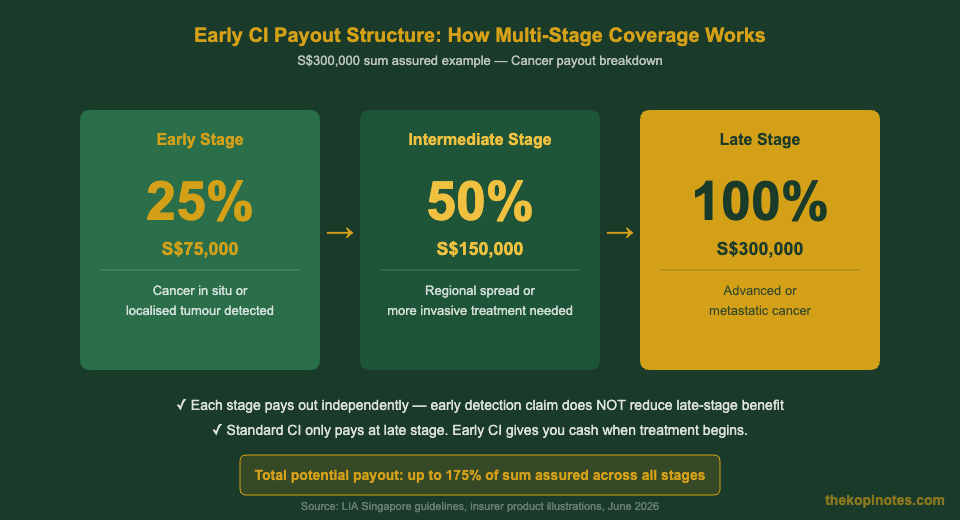Viewport: 960px width, 520px height.
Task: Click 'Advanced or' description line
Action: tap(760, 290)
